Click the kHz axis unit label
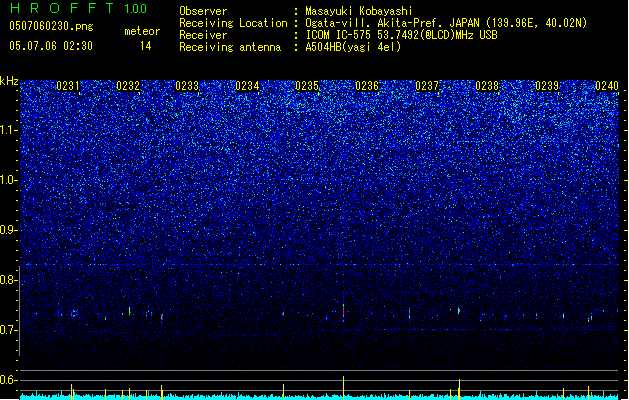This screenshot has width=629, height=400. point(9,81)
